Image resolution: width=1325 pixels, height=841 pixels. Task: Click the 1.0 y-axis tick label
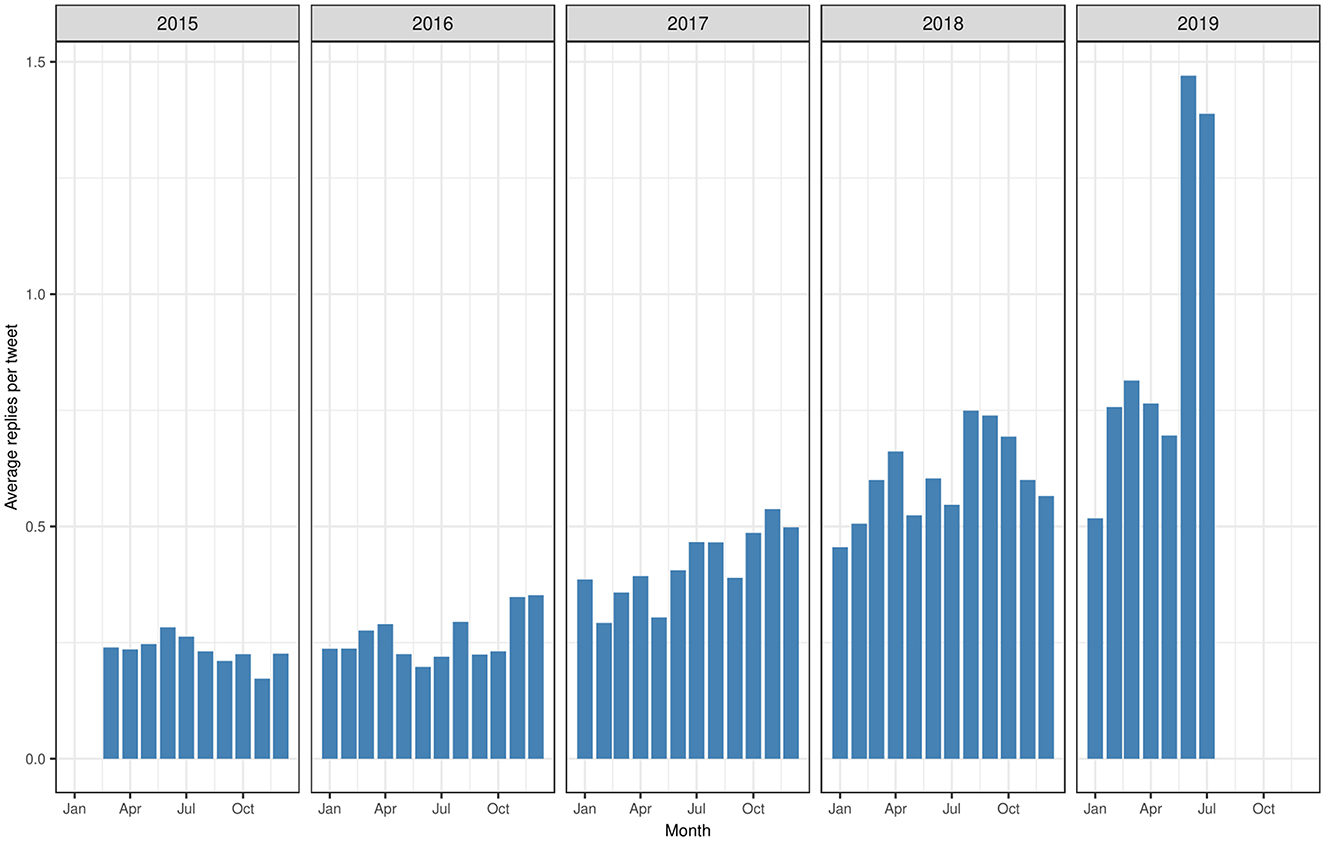pos(38,294)
